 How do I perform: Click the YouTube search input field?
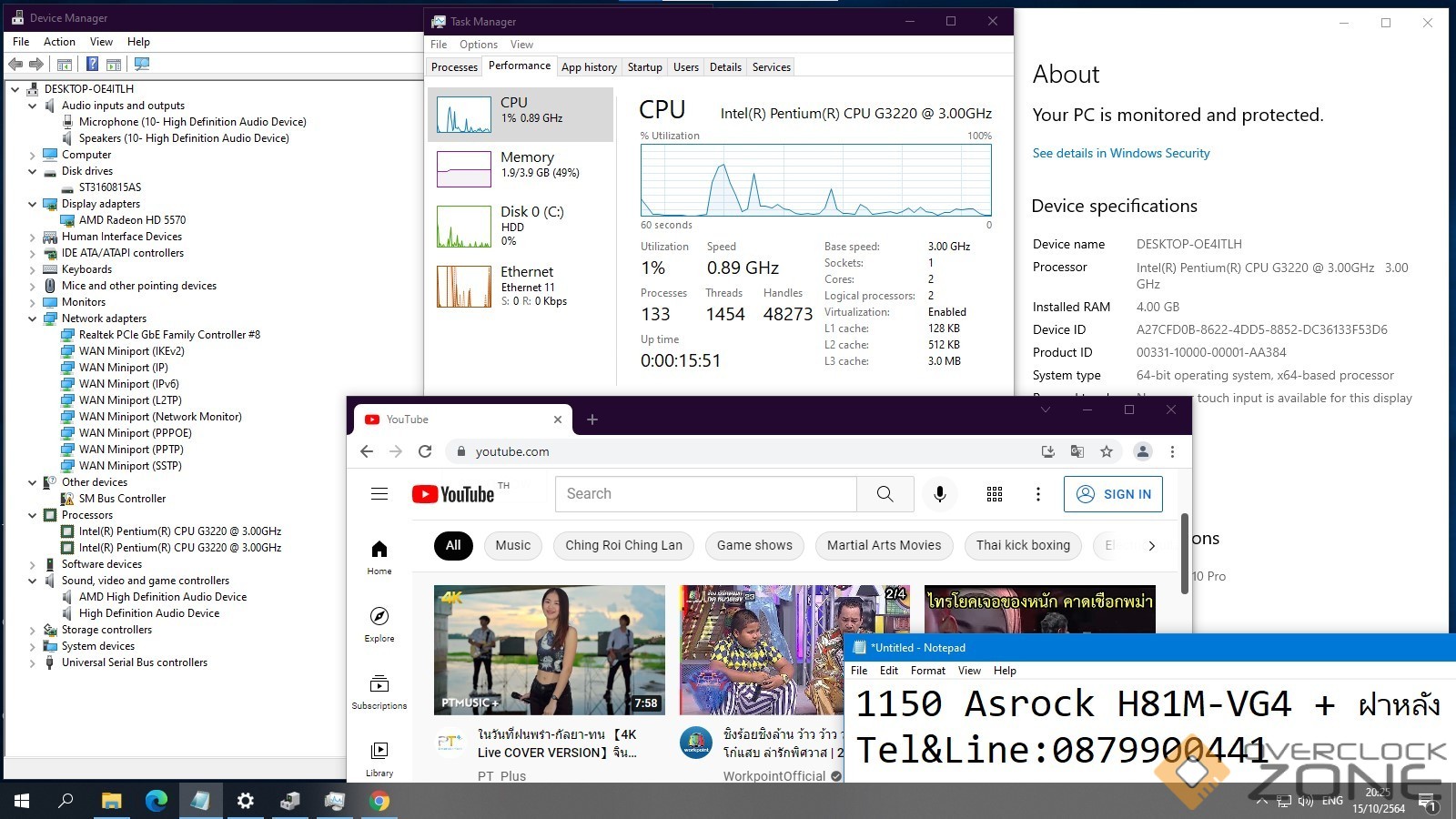pos(705,494)
